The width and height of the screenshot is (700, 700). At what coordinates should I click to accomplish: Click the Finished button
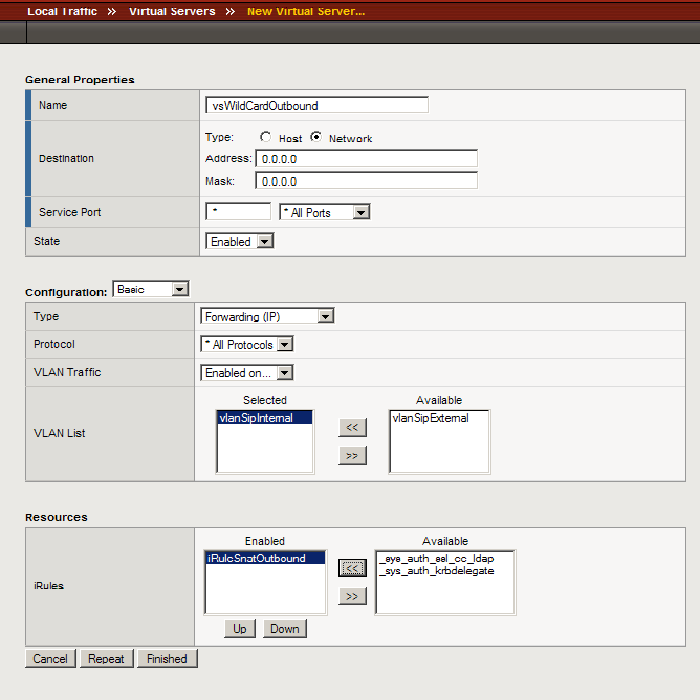(167, 659)
